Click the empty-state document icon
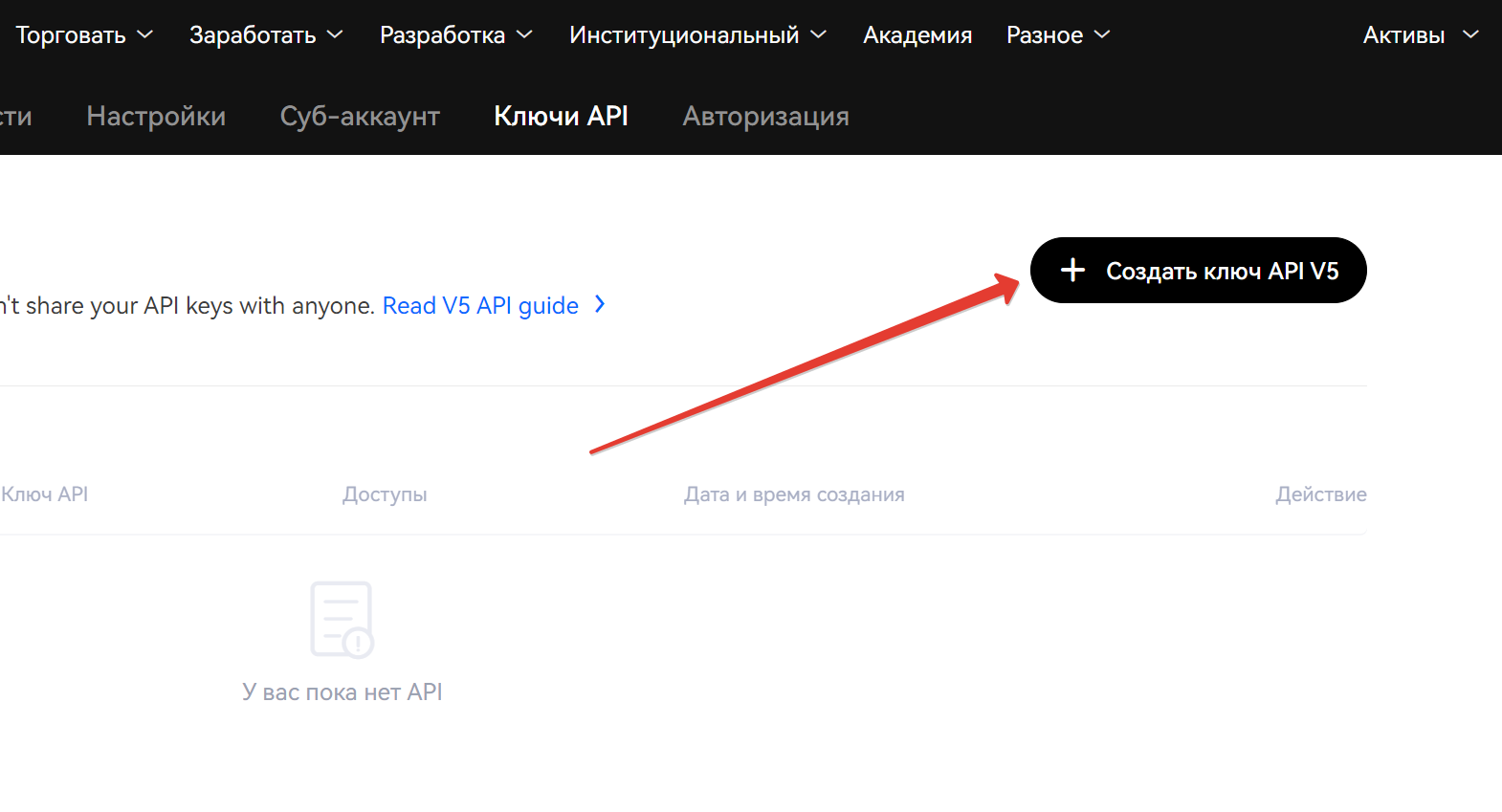 (x=342, y=620)
